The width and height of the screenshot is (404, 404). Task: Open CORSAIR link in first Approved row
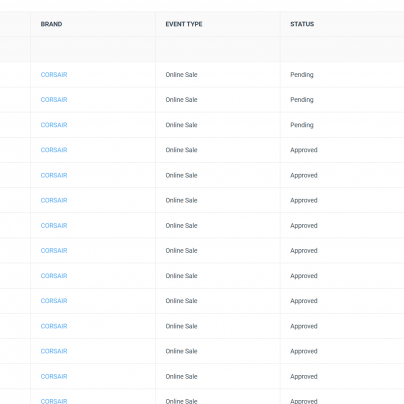click(54, 150)
